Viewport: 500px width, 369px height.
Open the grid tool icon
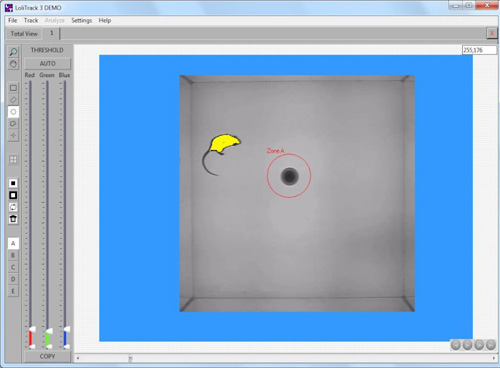tap(13, 160)
